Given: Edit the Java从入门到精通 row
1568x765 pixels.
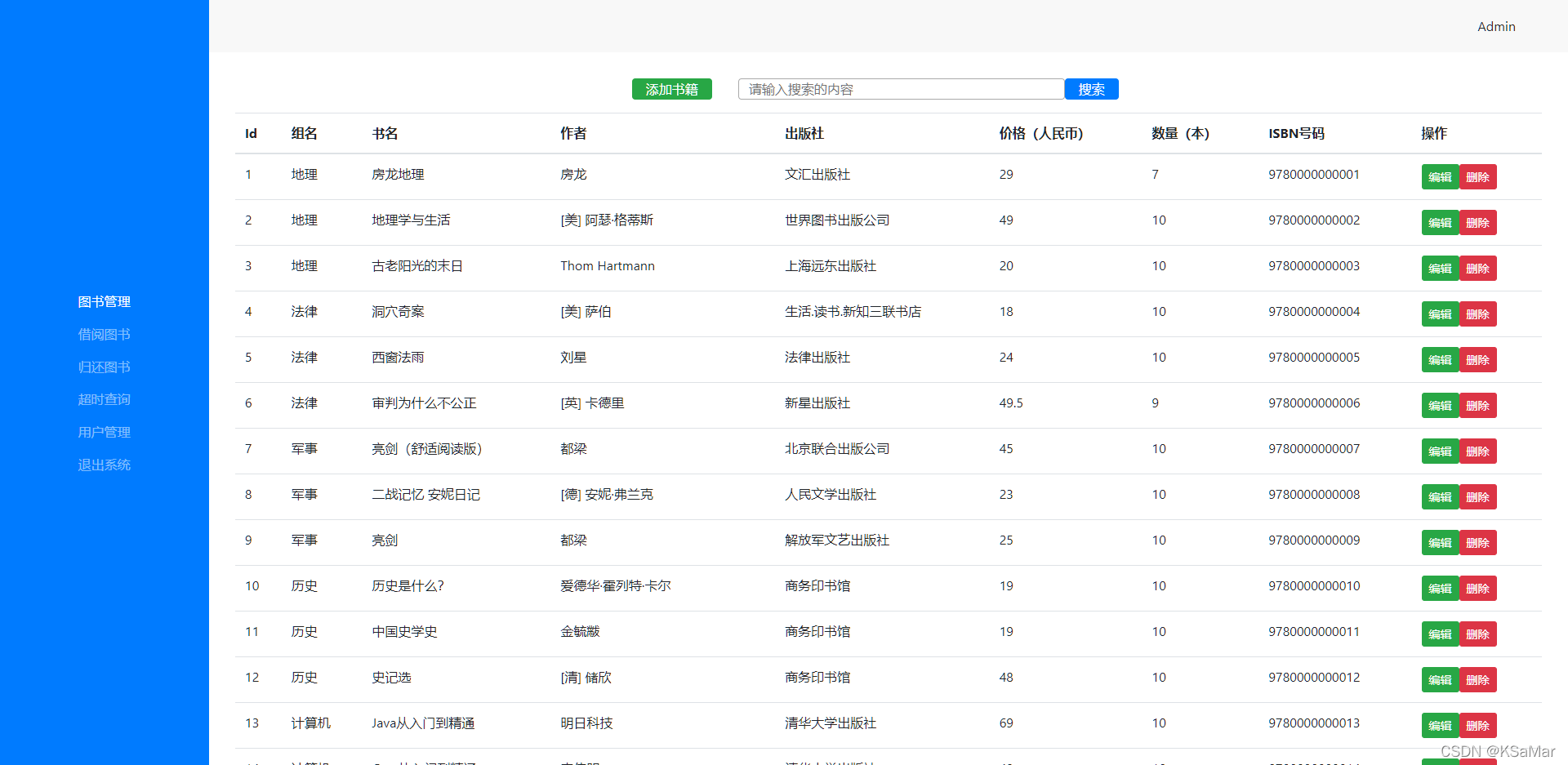Looking at the screenshot, I should [1440, 725].
